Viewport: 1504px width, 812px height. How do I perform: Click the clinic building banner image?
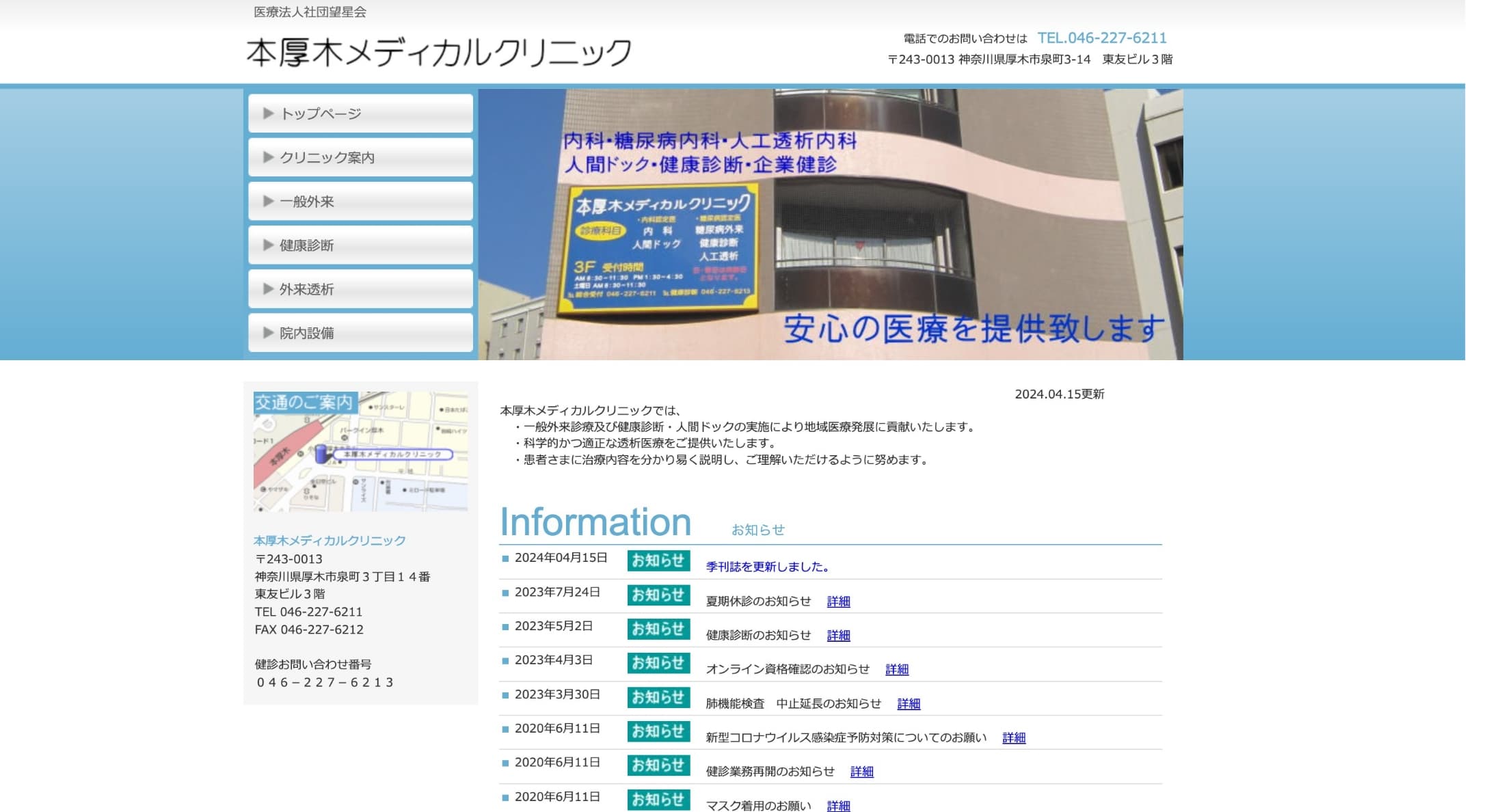(830, 224)
